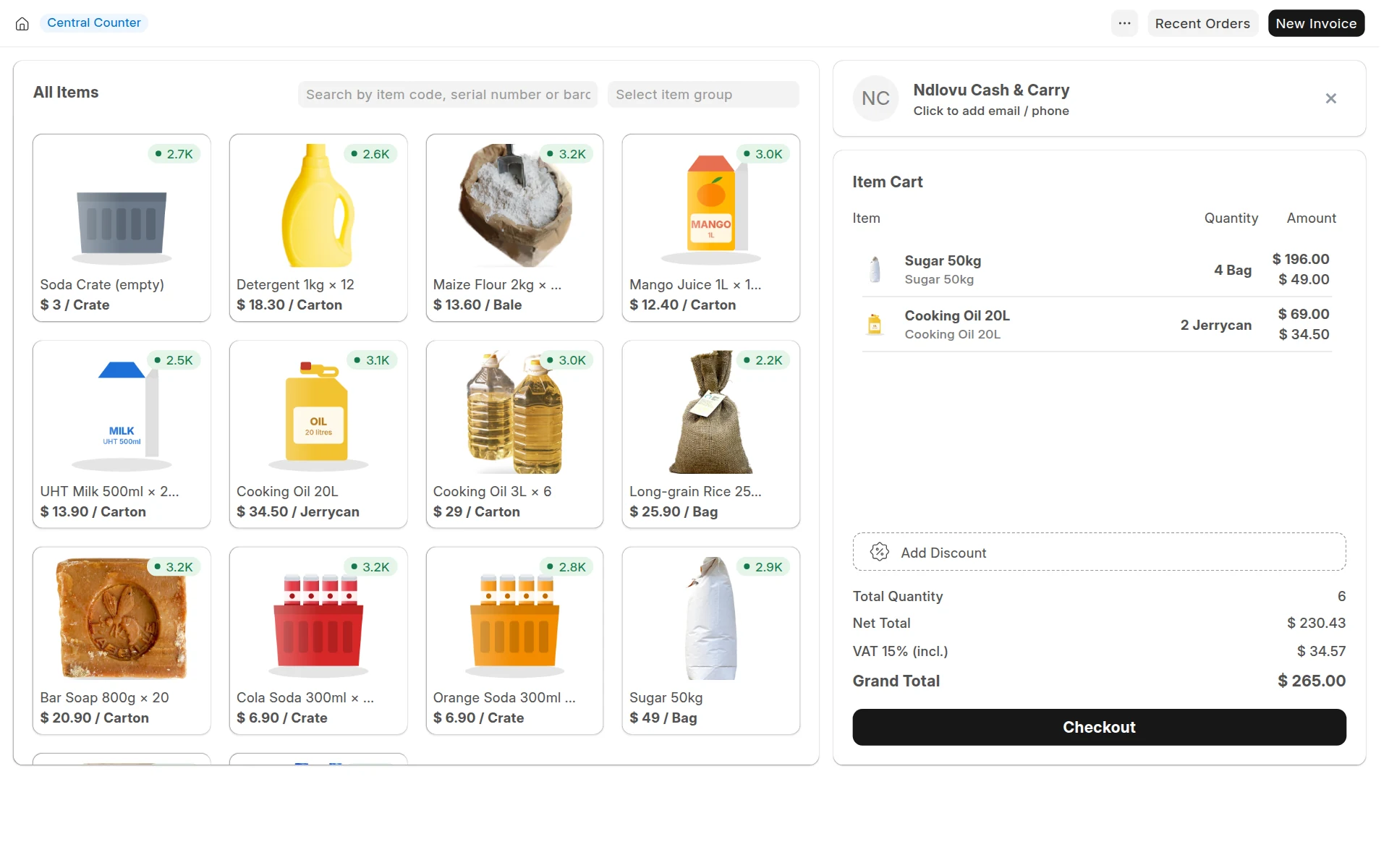
Task: Open the three-dots more options menu
Action: click(x=1124, y=23)
